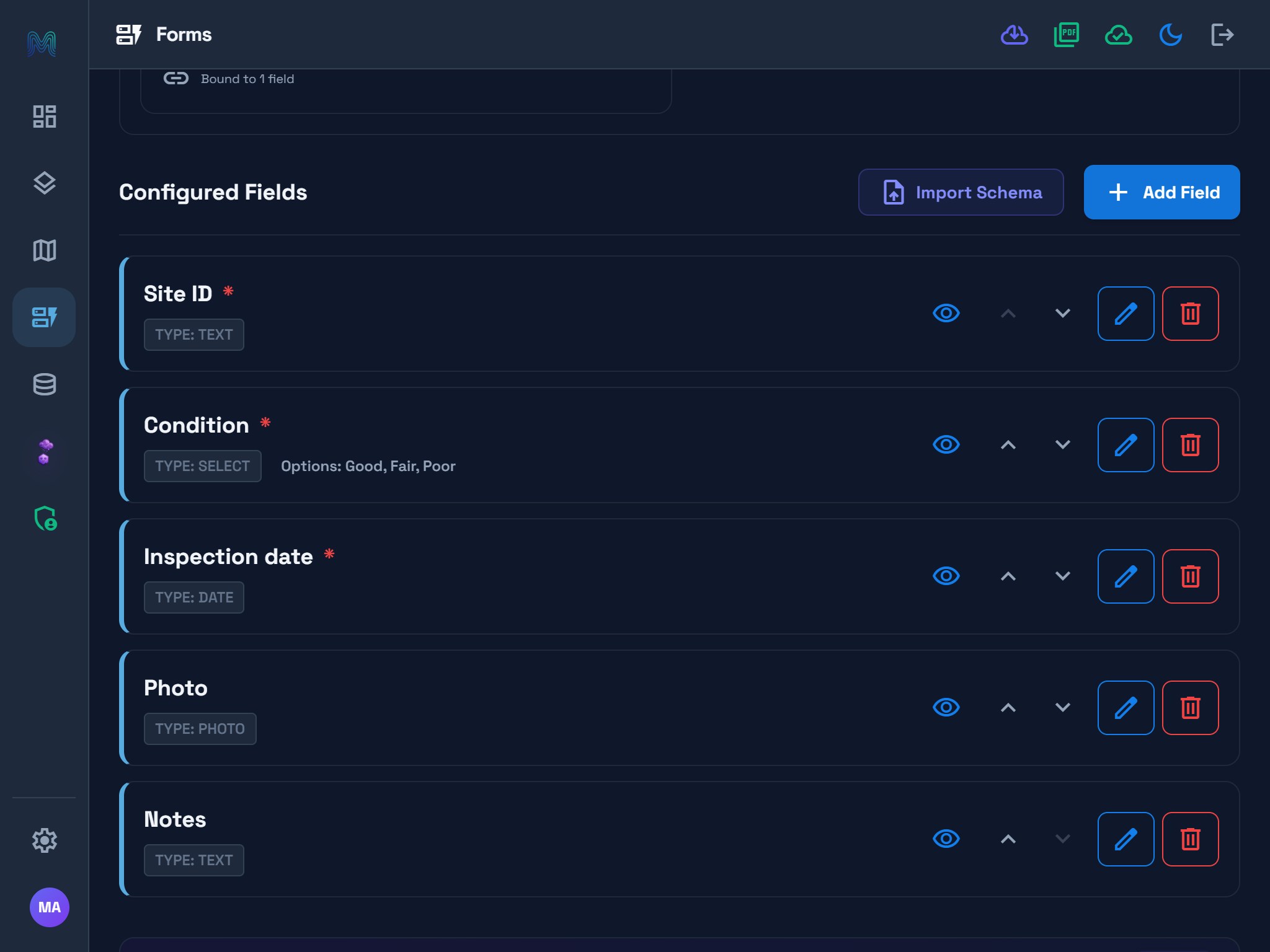Open the purple cubes icon in sidebar

coord(44,451)
